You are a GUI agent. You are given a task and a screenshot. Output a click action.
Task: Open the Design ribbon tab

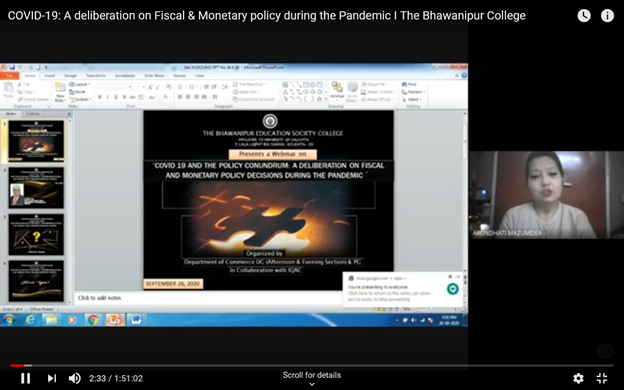[71, 76]
